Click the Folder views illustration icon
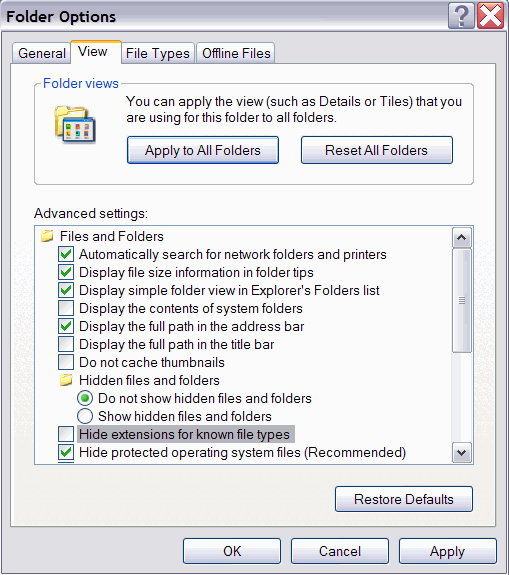 click(x=75, y=125)
